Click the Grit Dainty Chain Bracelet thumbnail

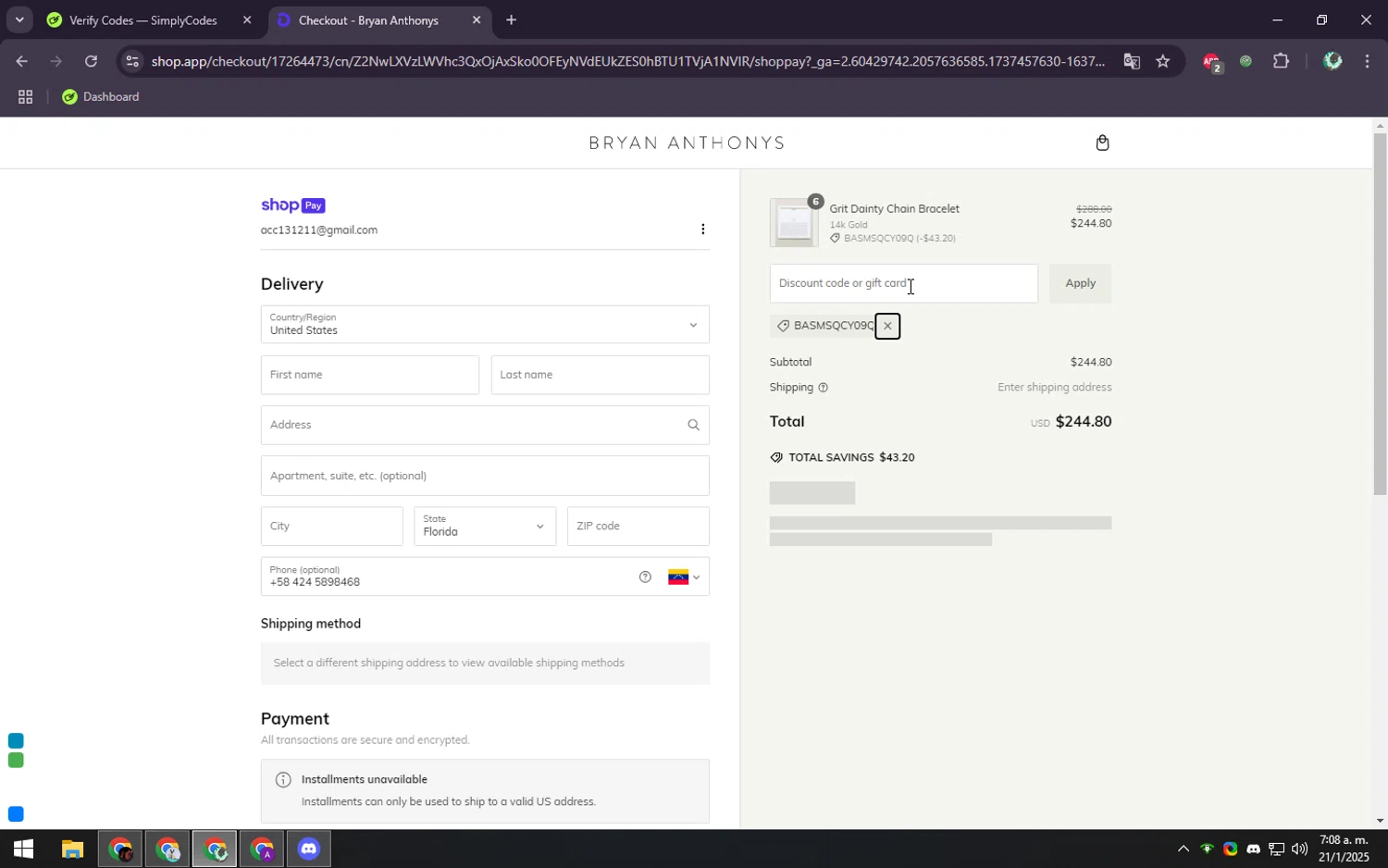(793, 223)
